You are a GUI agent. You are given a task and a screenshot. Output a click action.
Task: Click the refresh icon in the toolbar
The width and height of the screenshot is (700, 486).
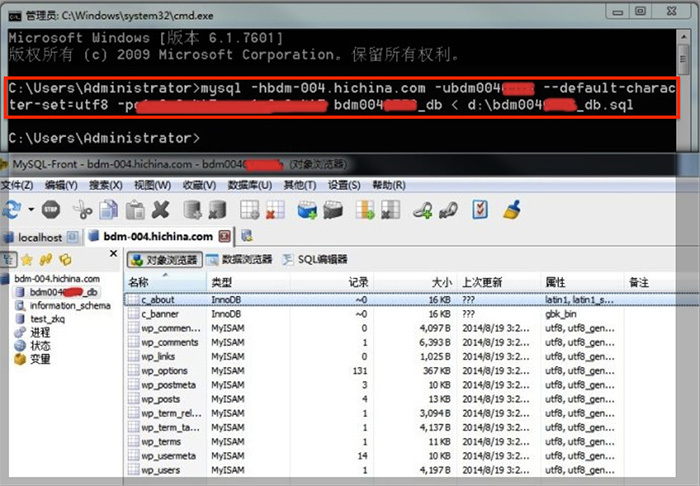13,209
